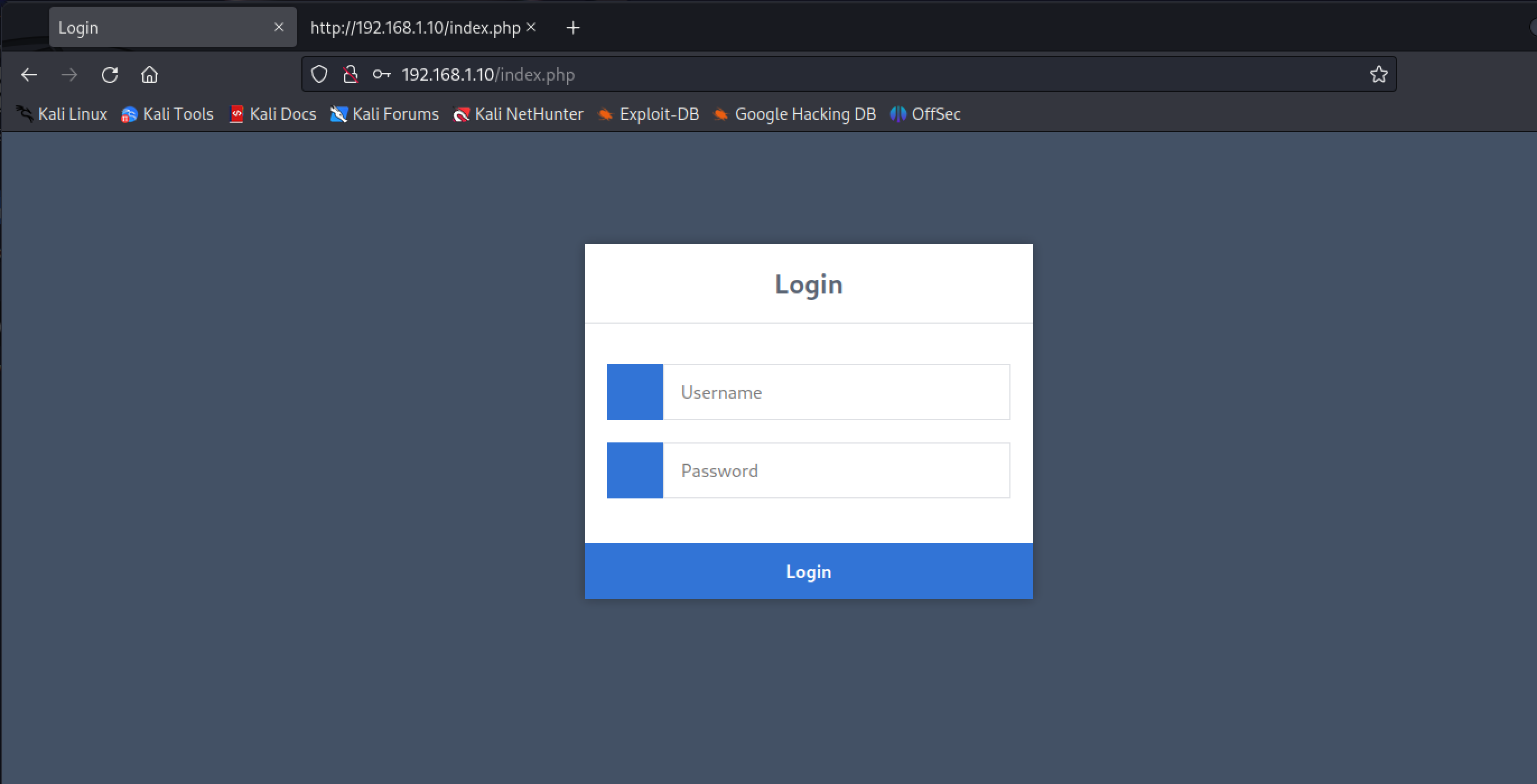Click the insecure connection padlock icon
The image size is (1537, 784).
tap(350, 74)
